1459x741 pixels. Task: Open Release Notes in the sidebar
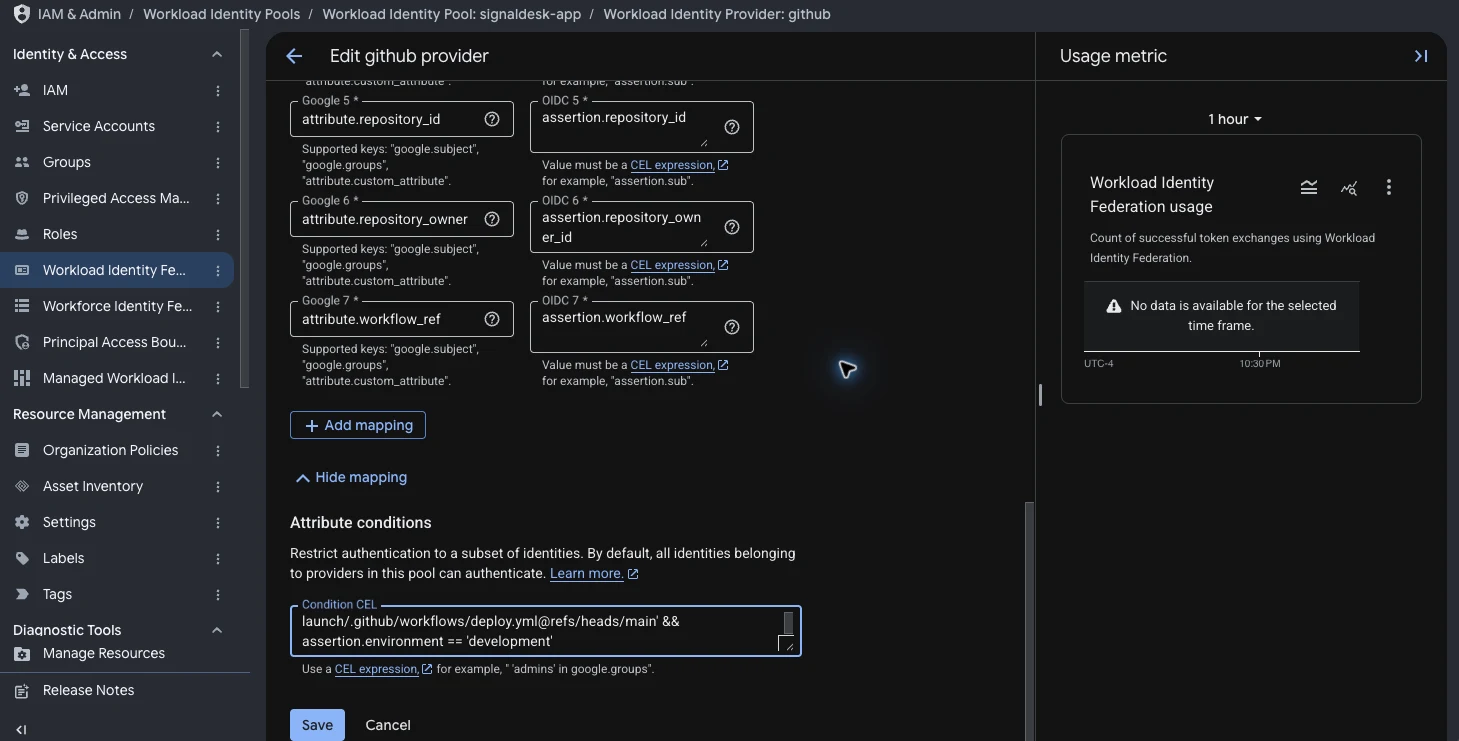pyautogui.click(x=88, y=690)
